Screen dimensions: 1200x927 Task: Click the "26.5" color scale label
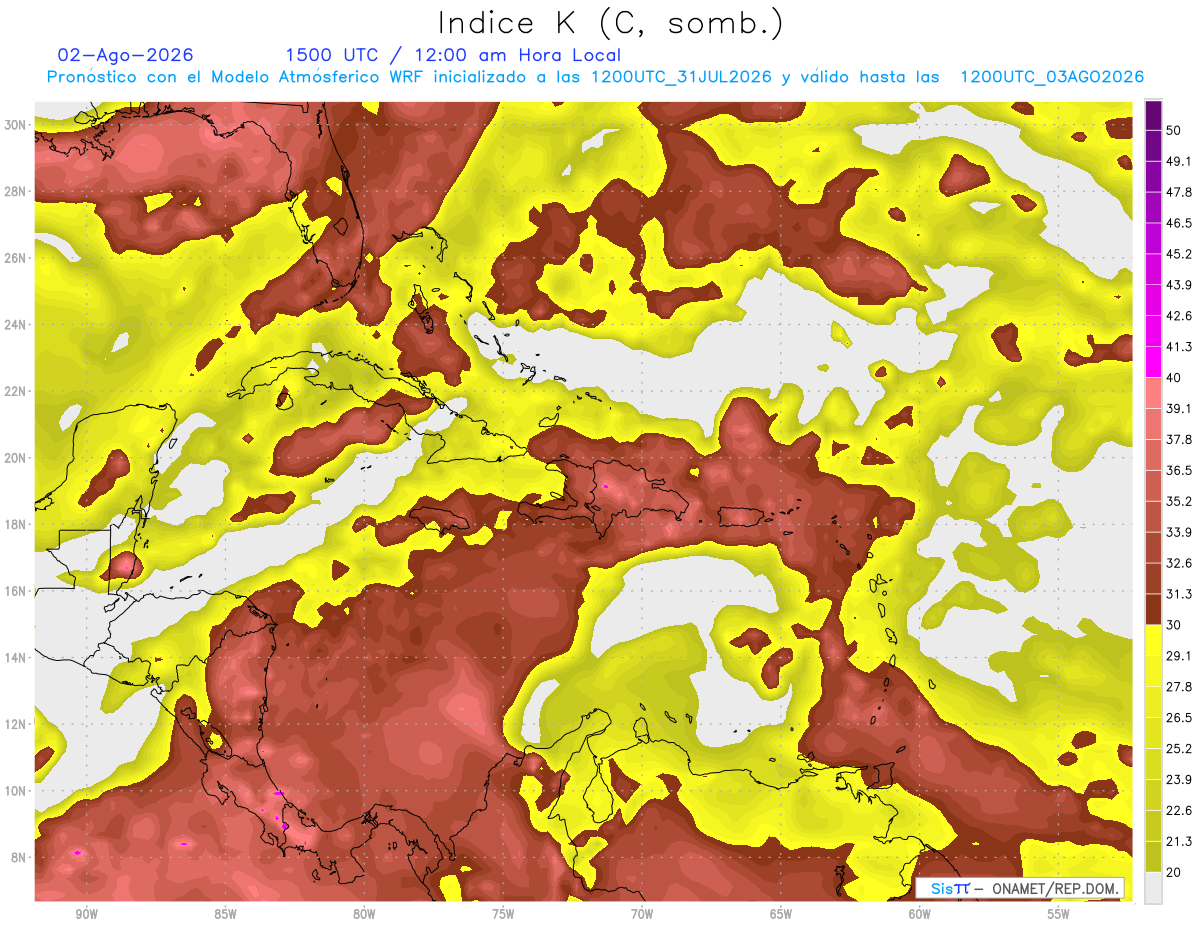[x=1179, y=718]
